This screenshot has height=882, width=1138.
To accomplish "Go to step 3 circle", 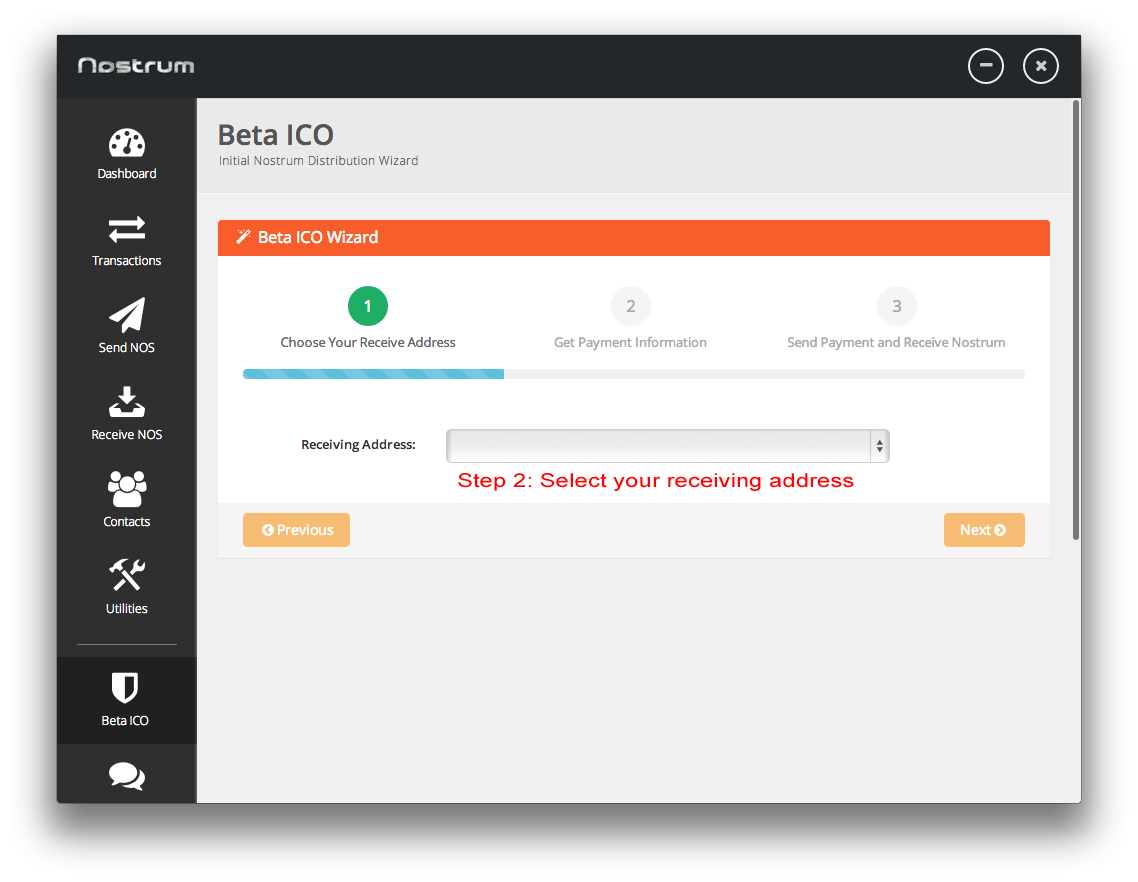I will 897,306.
